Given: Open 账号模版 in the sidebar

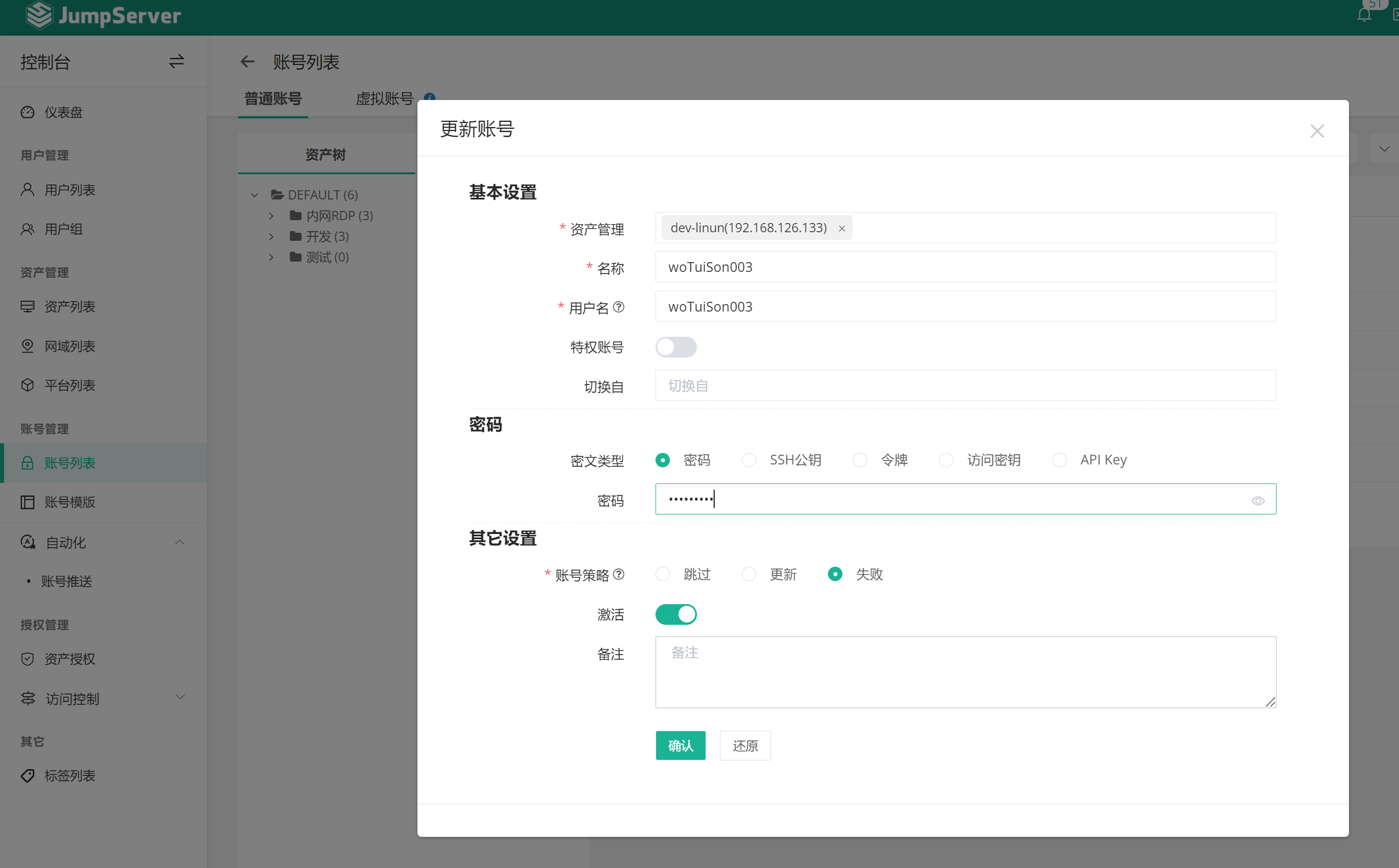Looking at the screenshot, I should click(70, 502).
